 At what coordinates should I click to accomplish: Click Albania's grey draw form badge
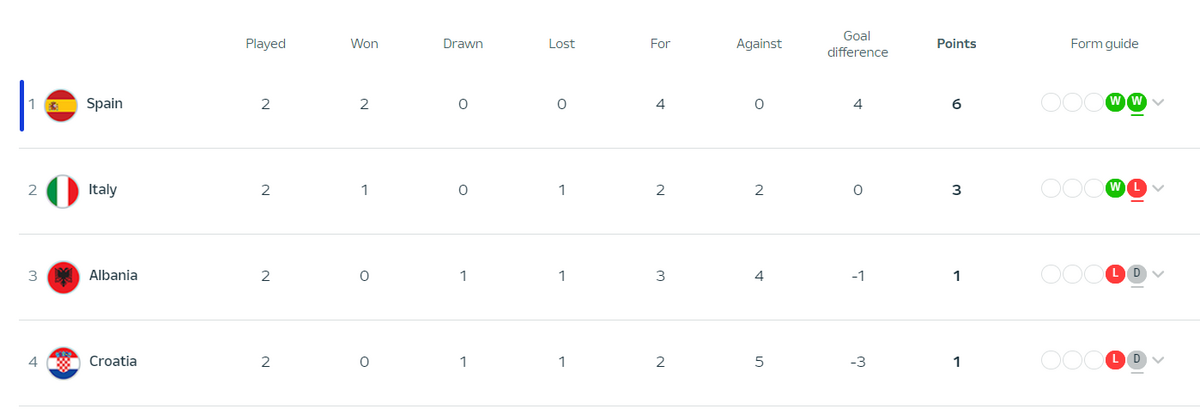[1136, 274]
